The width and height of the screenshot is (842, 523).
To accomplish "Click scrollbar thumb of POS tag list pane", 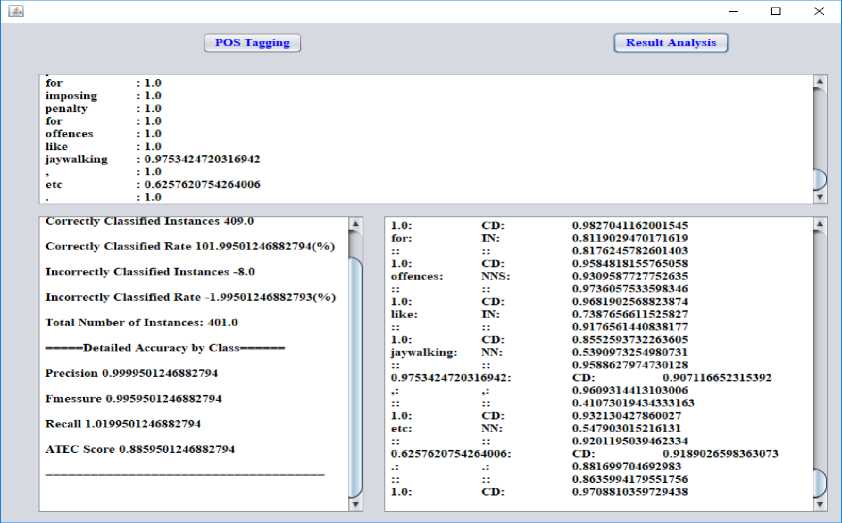I will pos(820,481).
